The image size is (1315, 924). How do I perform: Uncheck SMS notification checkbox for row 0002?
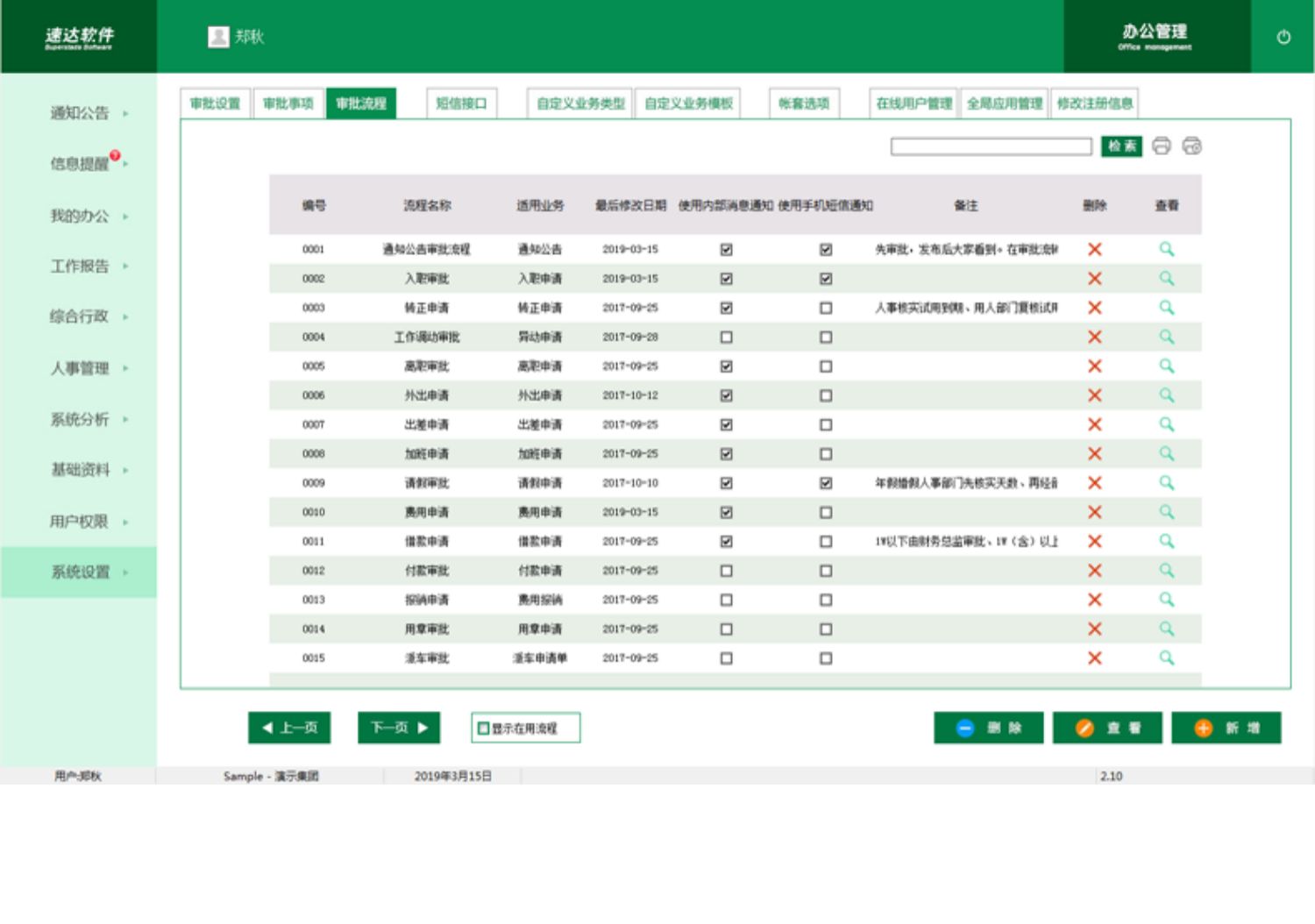click(x=826, y=279)
